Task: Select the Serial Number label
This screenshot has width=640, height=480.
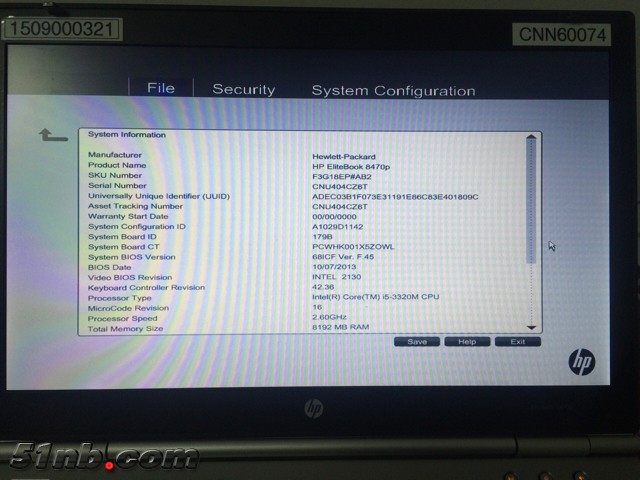Action: [x=117, y=186]
